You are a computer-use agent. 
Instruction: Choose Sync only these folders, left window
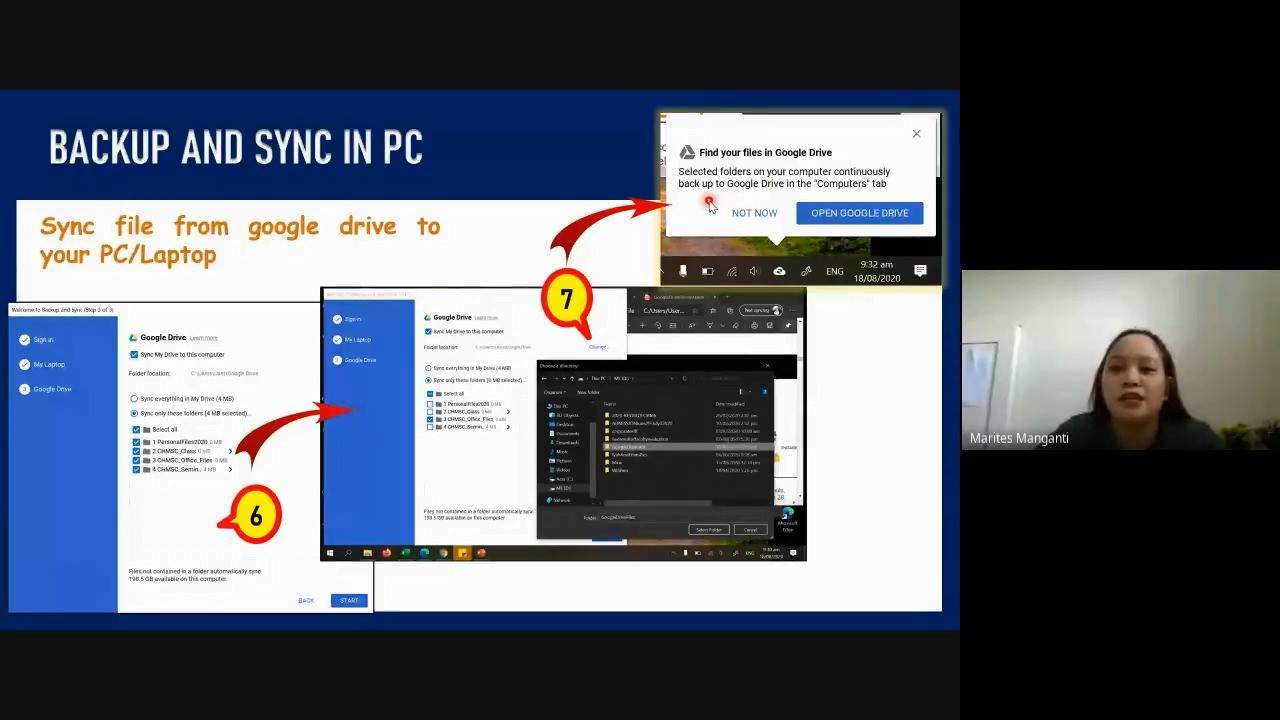click(134, 413)
